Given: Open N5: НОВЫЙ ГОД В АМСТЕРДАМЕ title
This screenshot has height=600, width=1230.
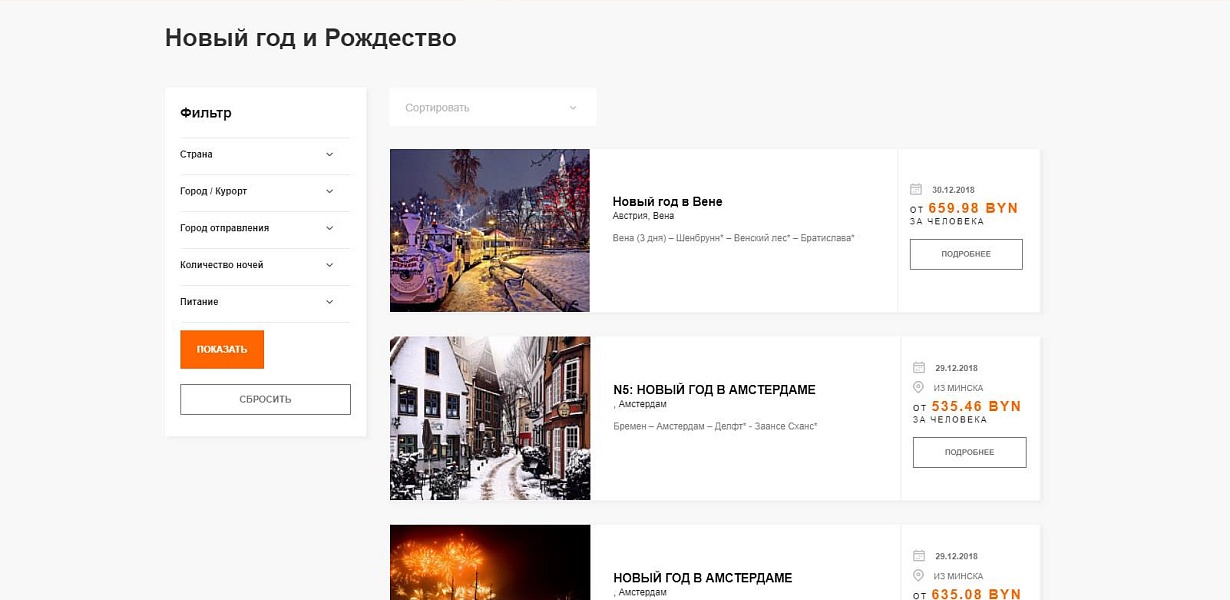Looking at the screenshot, I should [x=714, y=390].
